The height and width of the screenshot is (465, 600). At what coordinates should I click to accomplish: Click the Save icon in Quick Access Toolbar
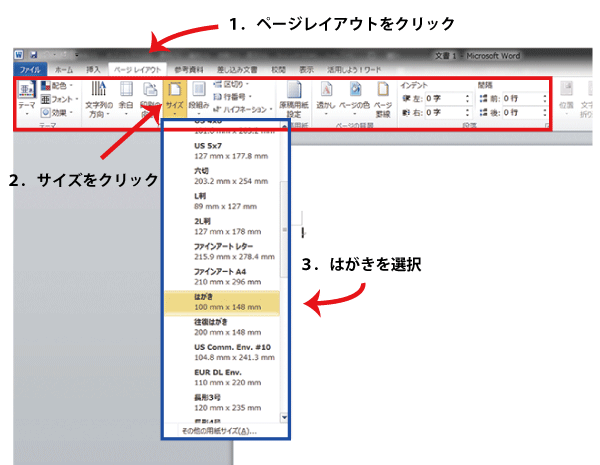click(33, 55)
